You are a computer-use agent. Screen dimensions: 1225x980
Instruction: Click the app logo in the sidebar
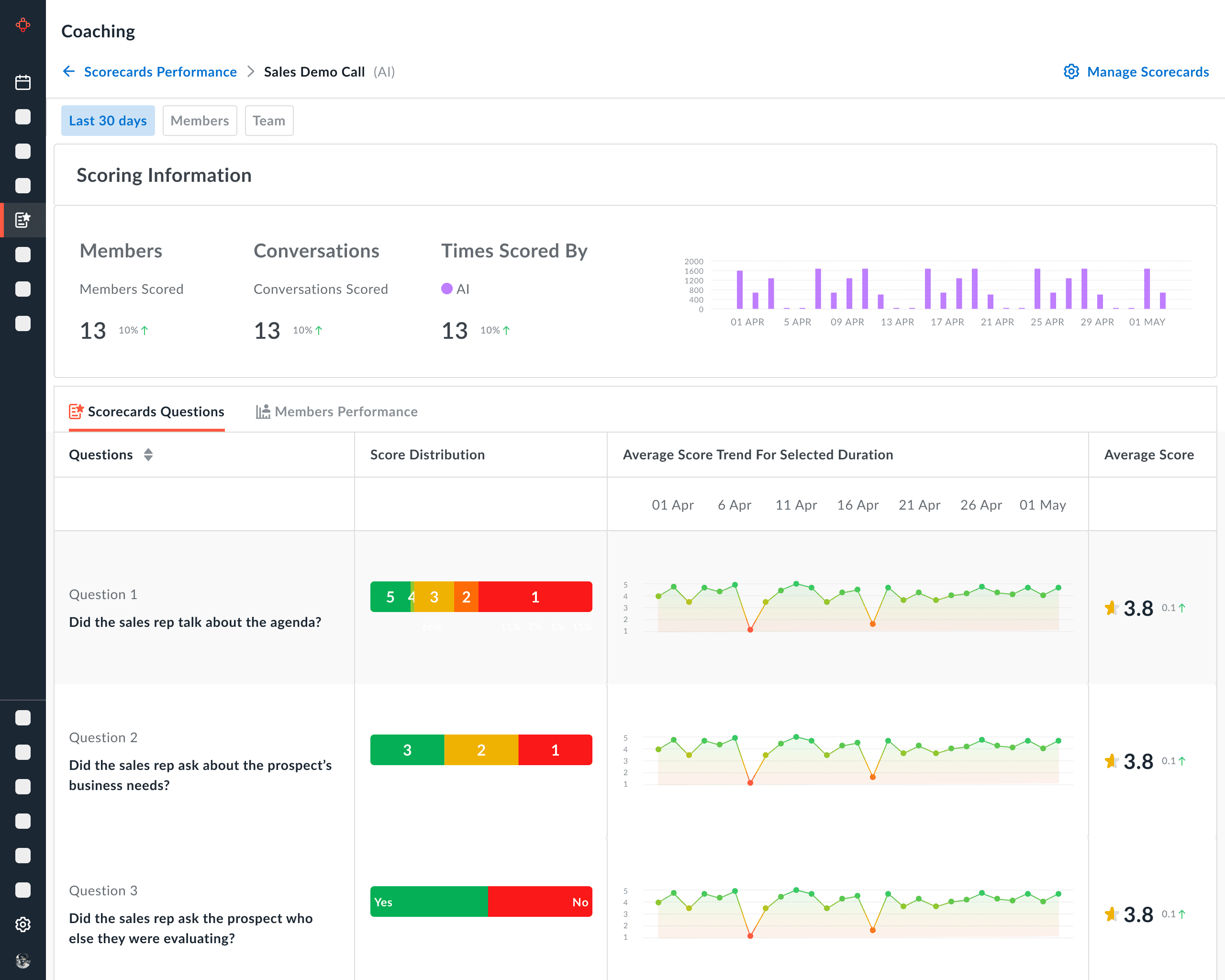[22, 25]
